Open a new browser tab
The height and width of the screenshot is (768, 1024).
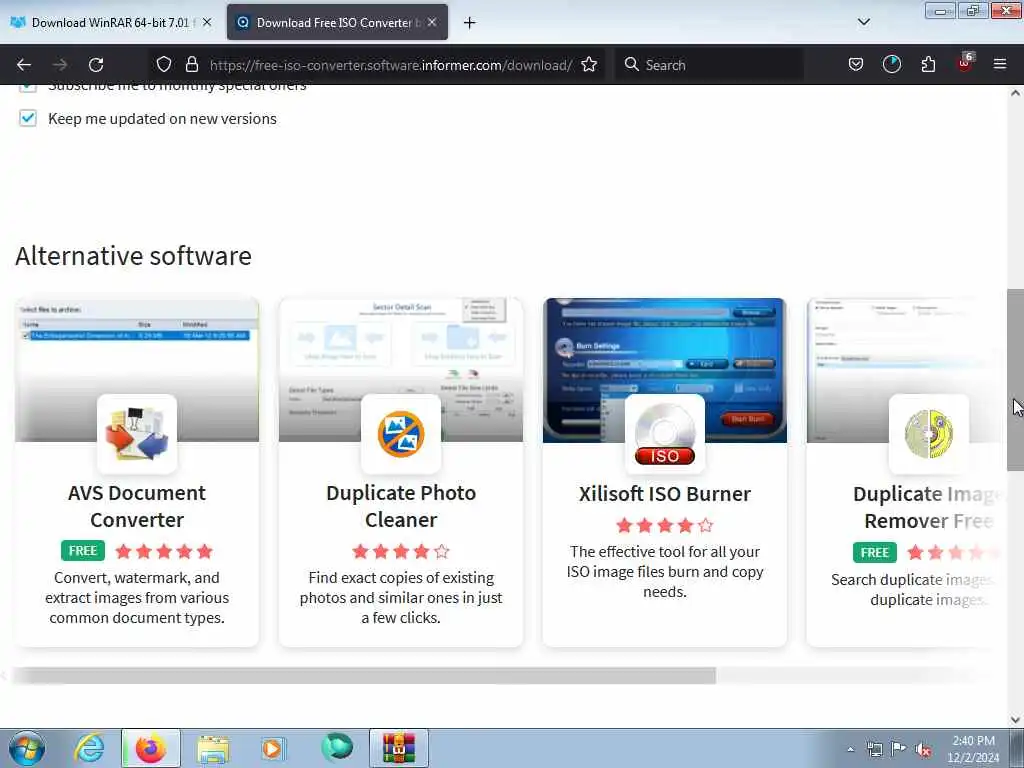(x=469, y=23)
